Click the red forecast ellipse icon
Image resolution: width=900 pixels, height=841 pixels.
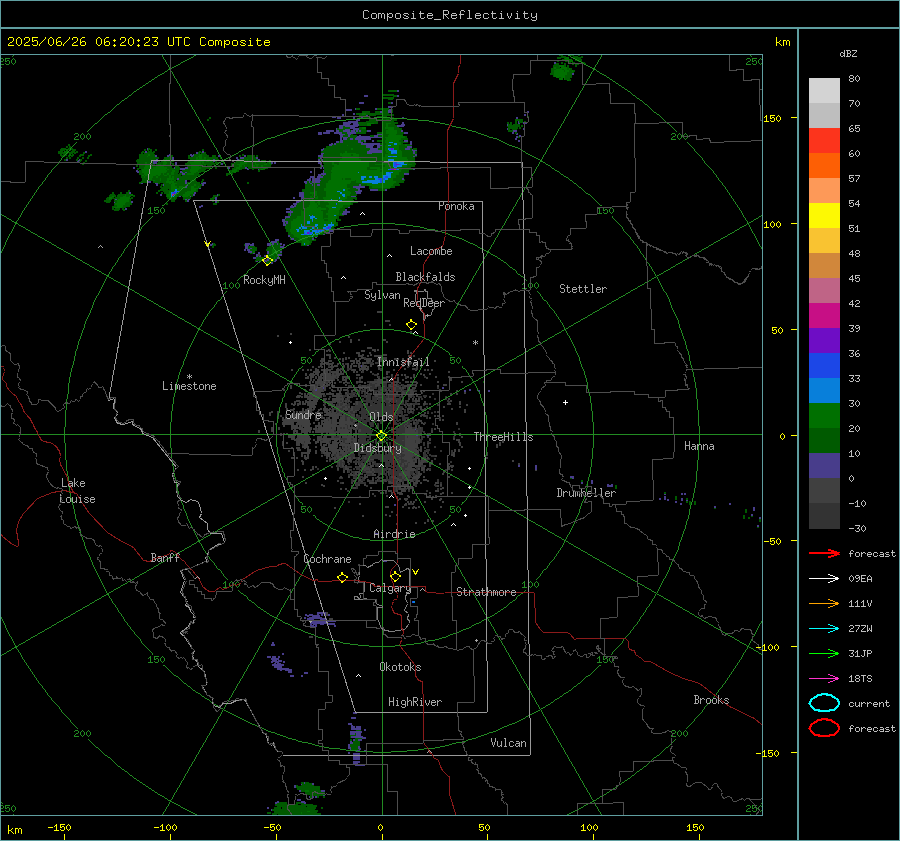point(824,728)
